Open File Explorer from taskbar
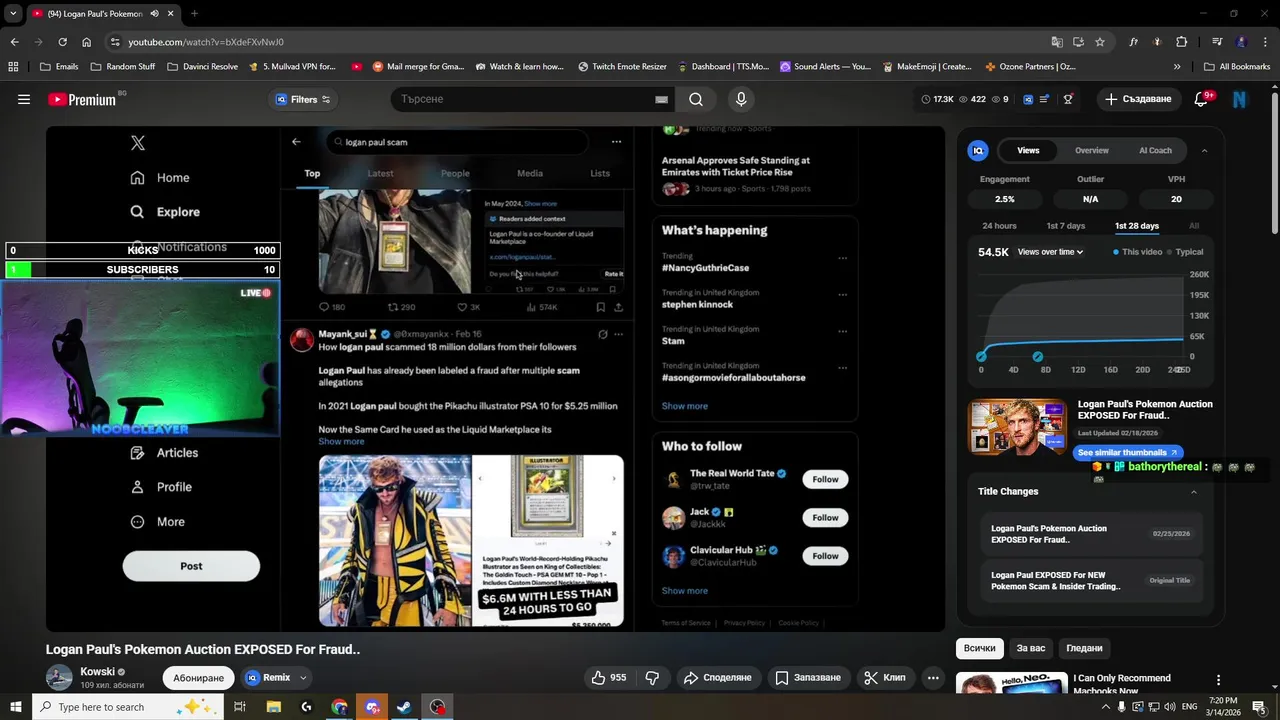The height and width of the screenshot is (720, 1280). (273, 707)
